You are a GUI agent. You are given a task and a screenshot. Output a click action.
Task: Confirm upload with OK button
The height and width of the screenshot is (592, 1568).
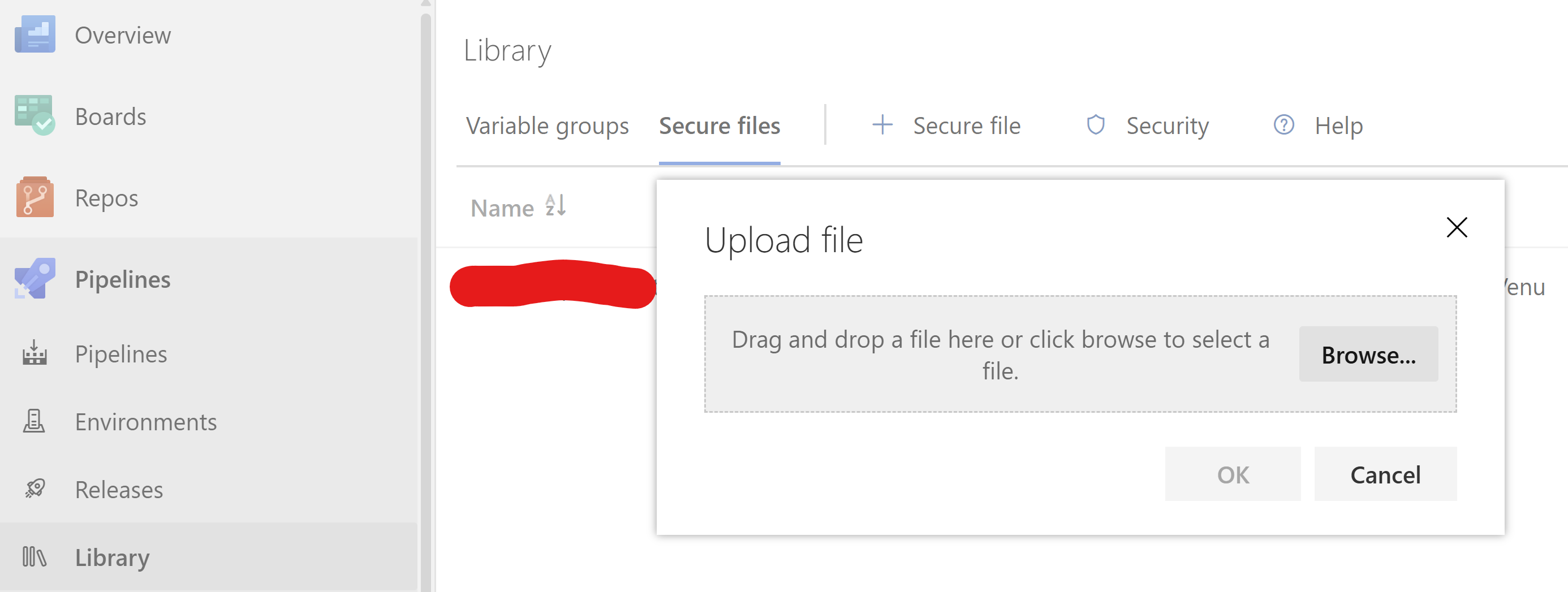(x=1232, y=474)
